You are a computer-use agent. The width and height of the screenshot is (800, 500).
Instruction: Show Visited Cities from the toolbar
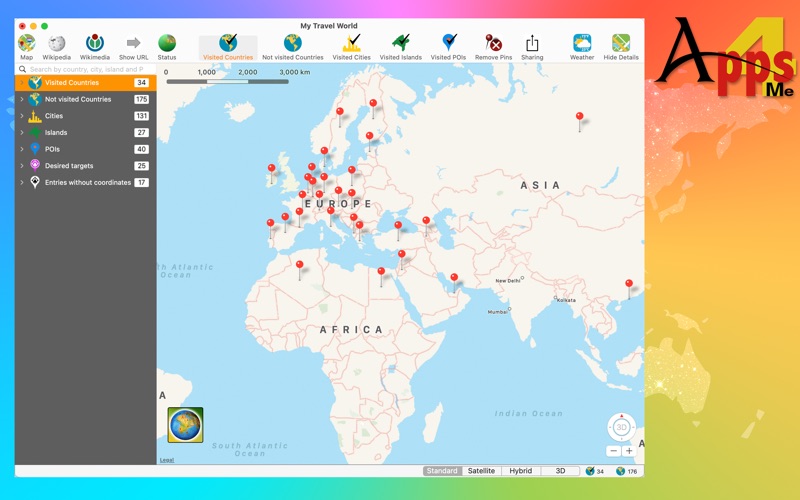coord(352,47)
